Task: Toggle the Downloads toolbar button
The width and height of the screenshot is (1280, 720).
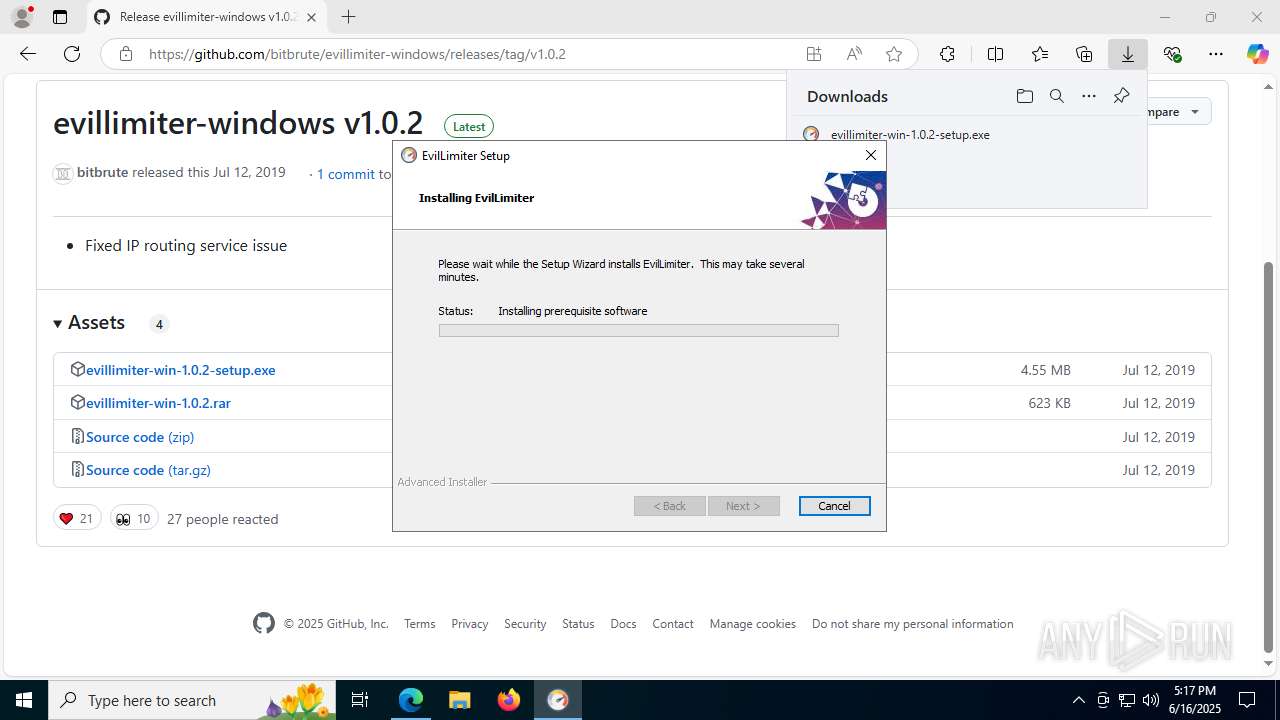Action: (x=1128, y=54)
